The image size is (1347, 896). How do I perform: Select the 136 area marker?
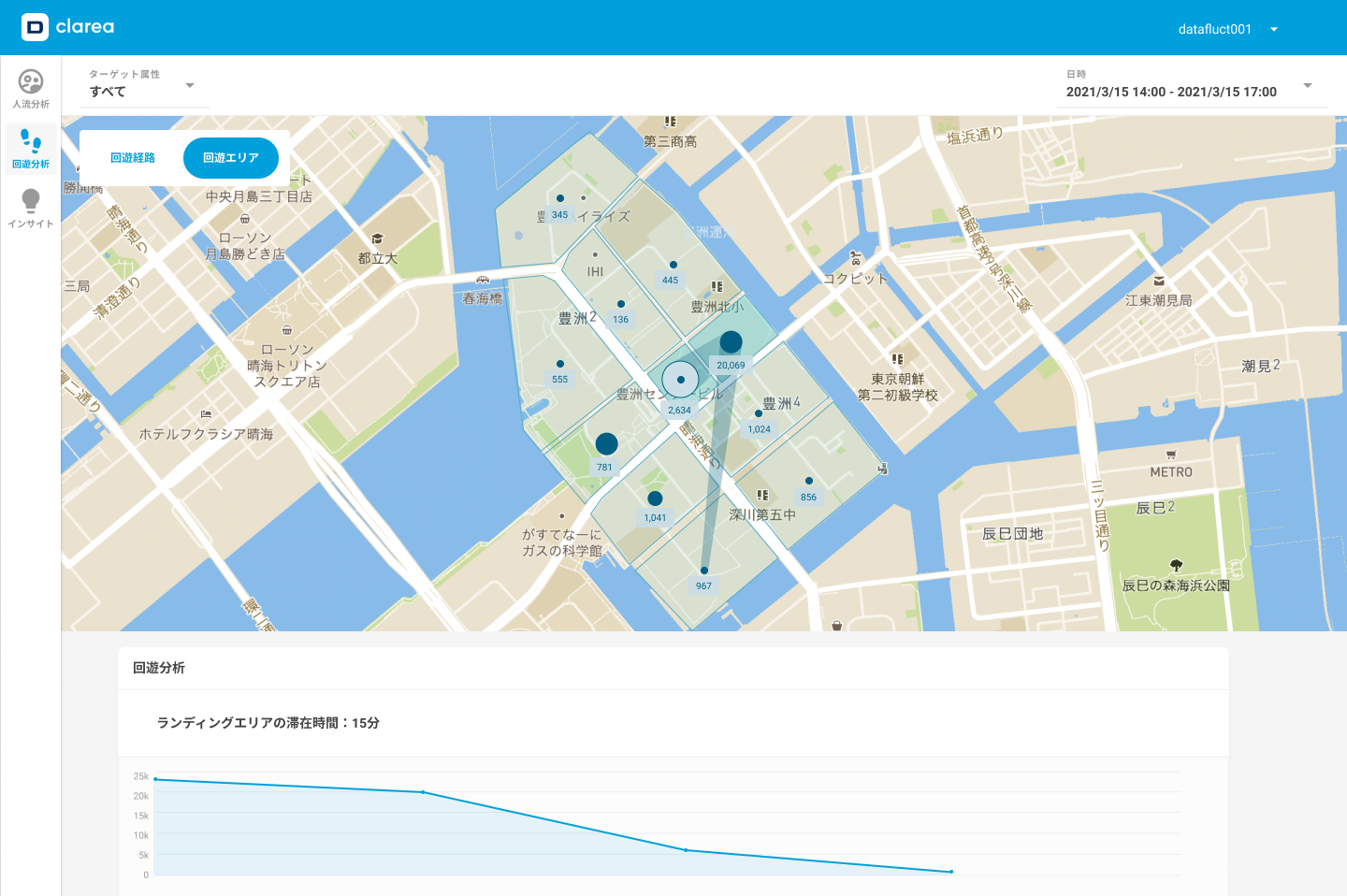(621, 304)
